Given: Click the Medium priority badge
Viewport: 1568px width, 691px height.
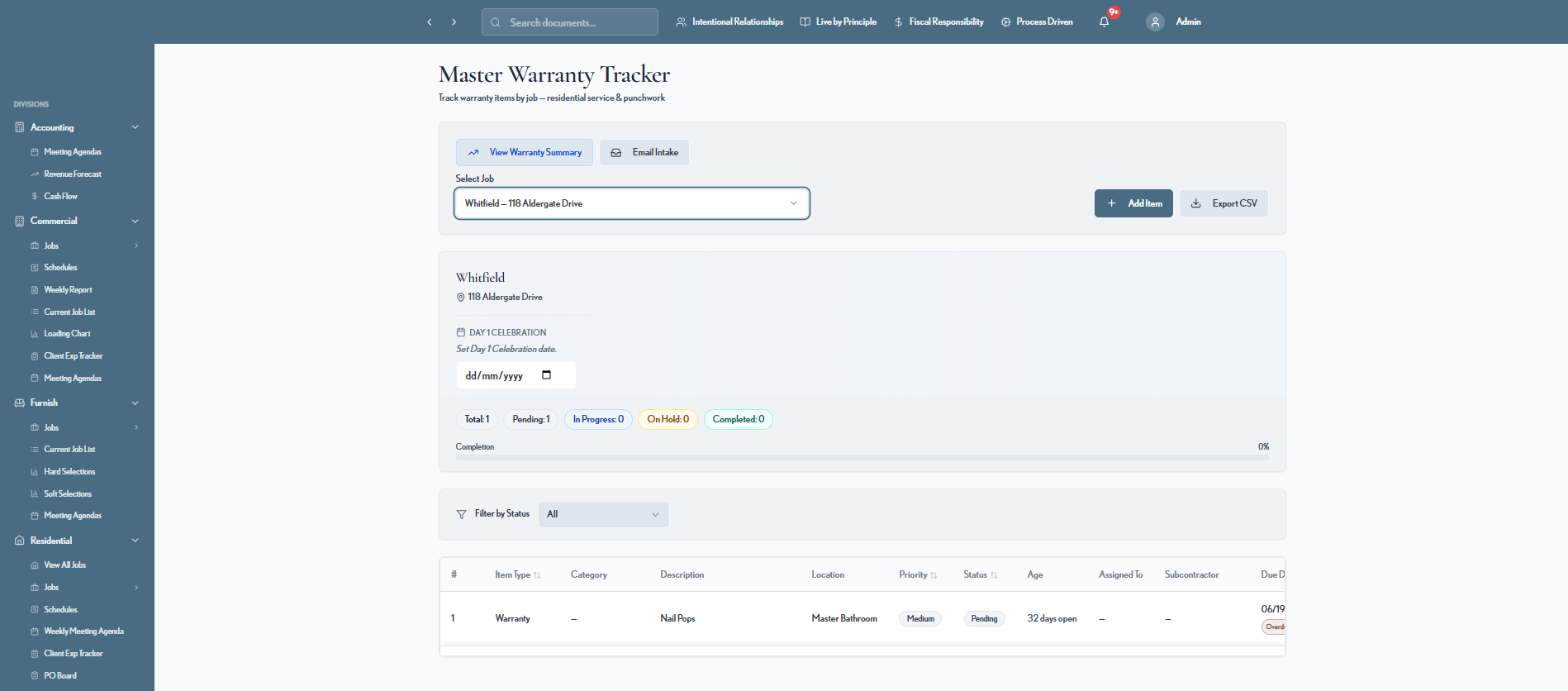Looking at the screenshot, I should 920,619.
